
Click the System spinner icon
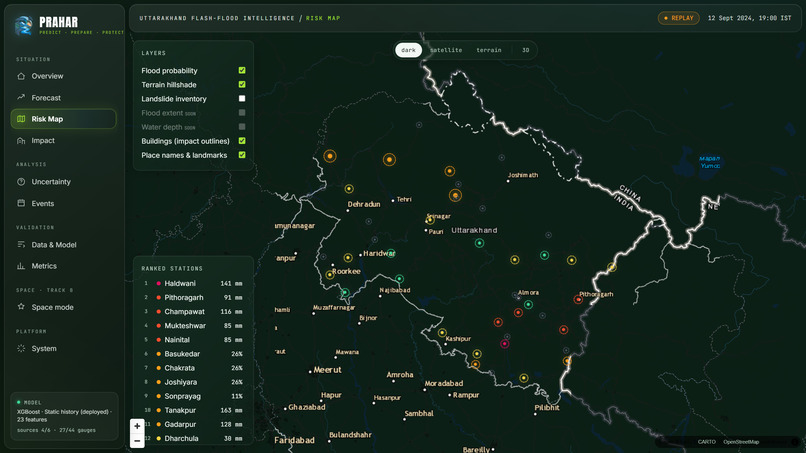tap(21, 348)
